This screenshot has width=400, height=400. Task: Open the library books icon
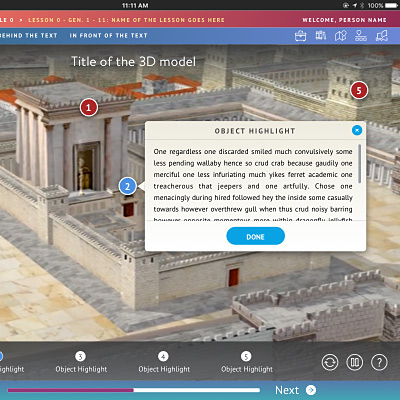coord(321,35)
